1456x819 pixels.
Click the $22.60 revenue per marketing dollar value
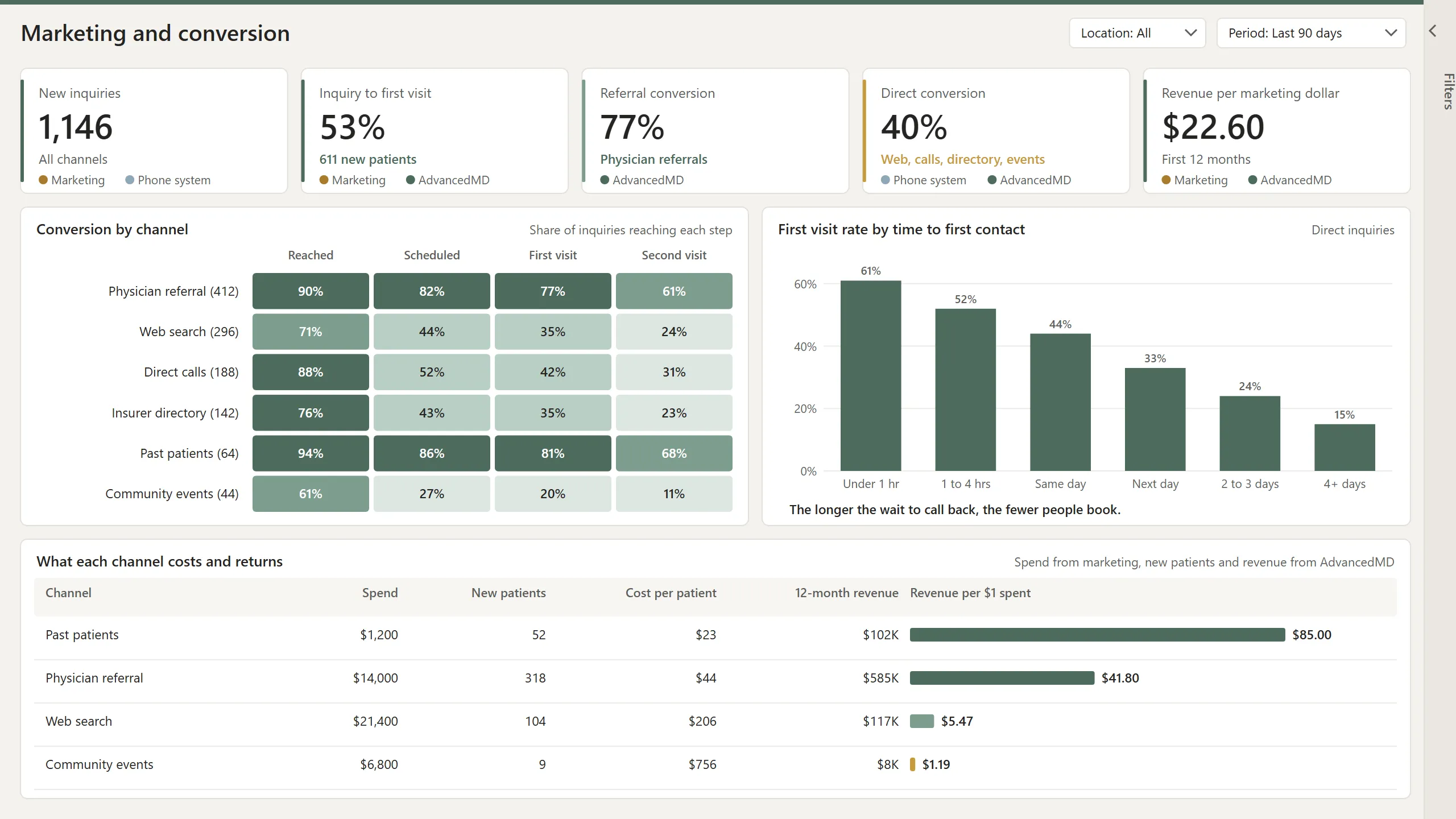tap(1213, 127)
